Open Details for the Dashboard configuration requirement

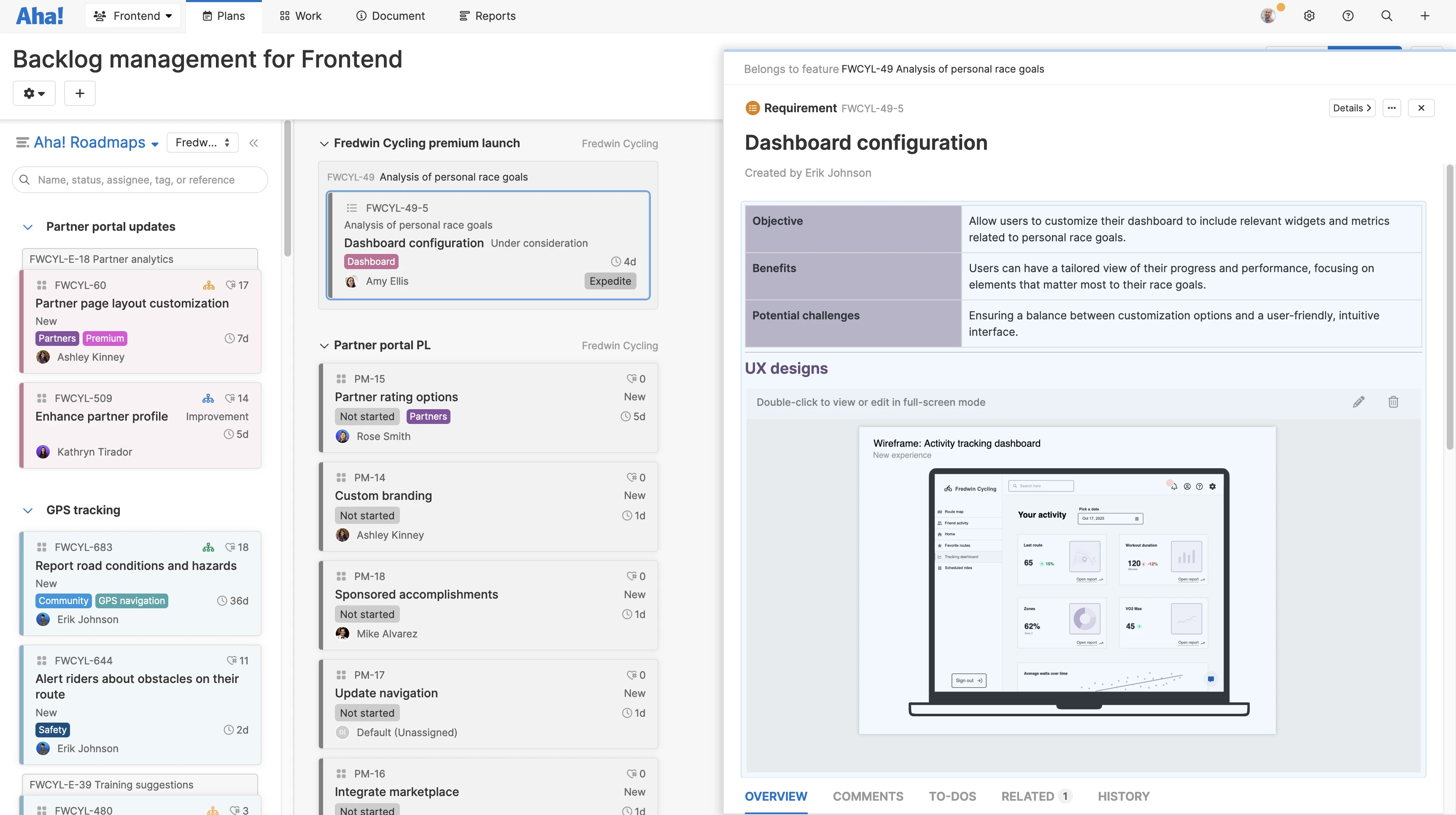click(x=1351, y=108)
